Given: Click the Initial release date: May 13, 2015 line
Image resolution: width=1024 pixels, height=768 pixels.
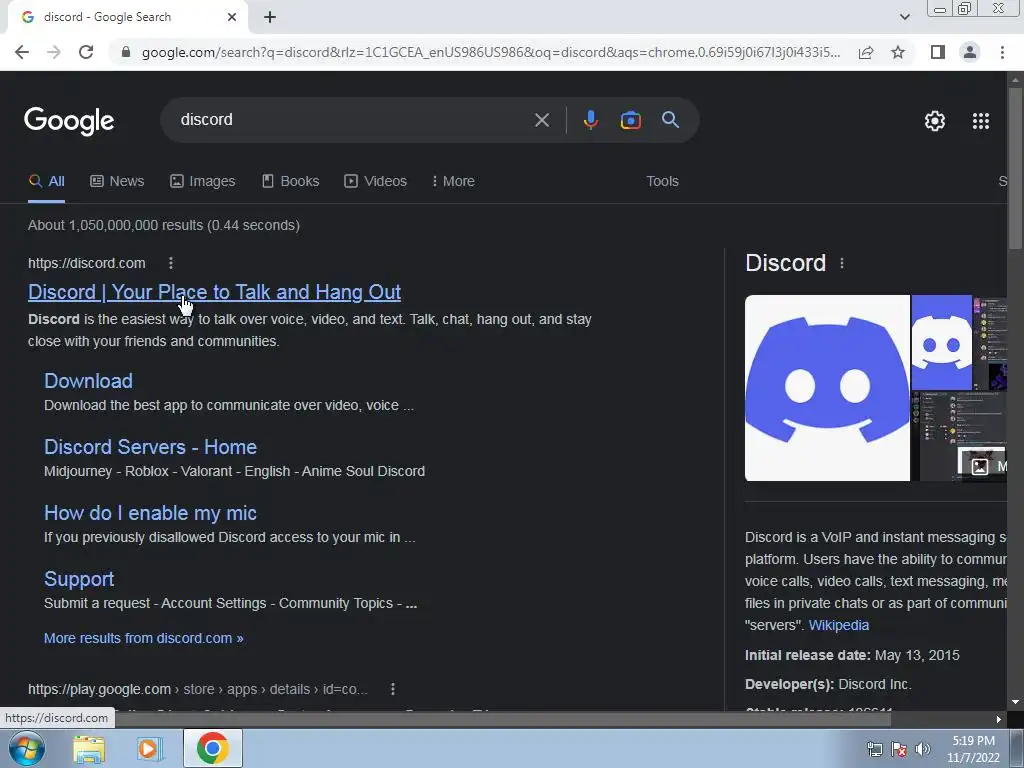Looking at the screenshot, I should 852,655.
